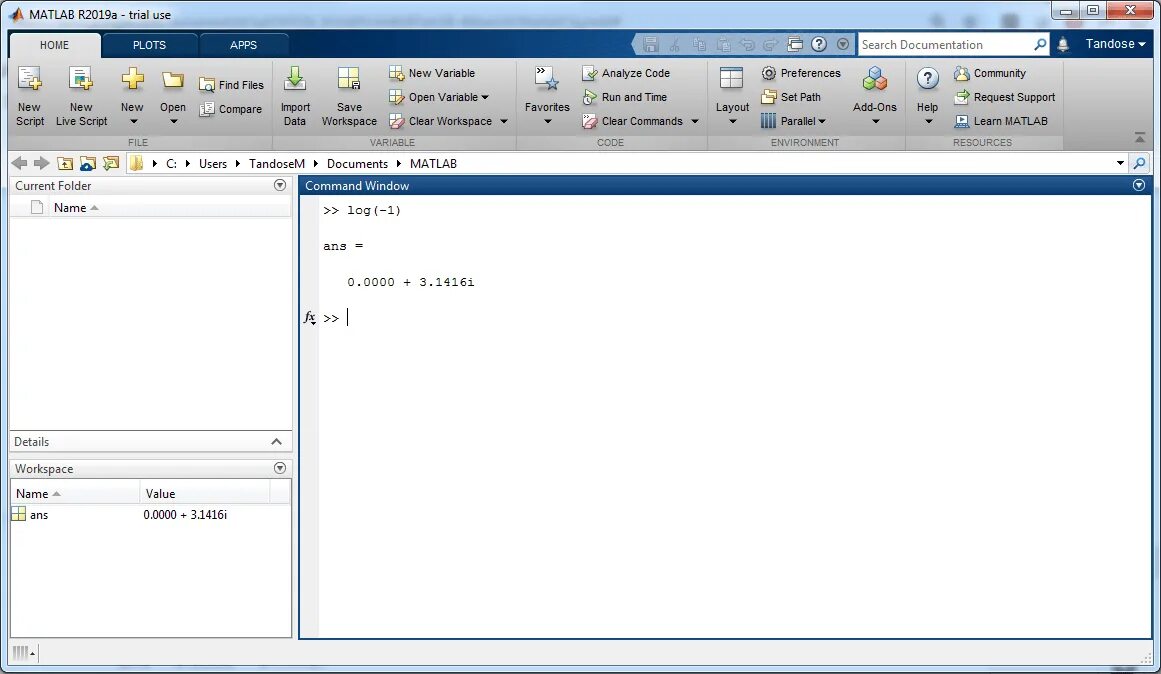
Task: Click the Command Window prompt line
Action: tap(733, 318)
